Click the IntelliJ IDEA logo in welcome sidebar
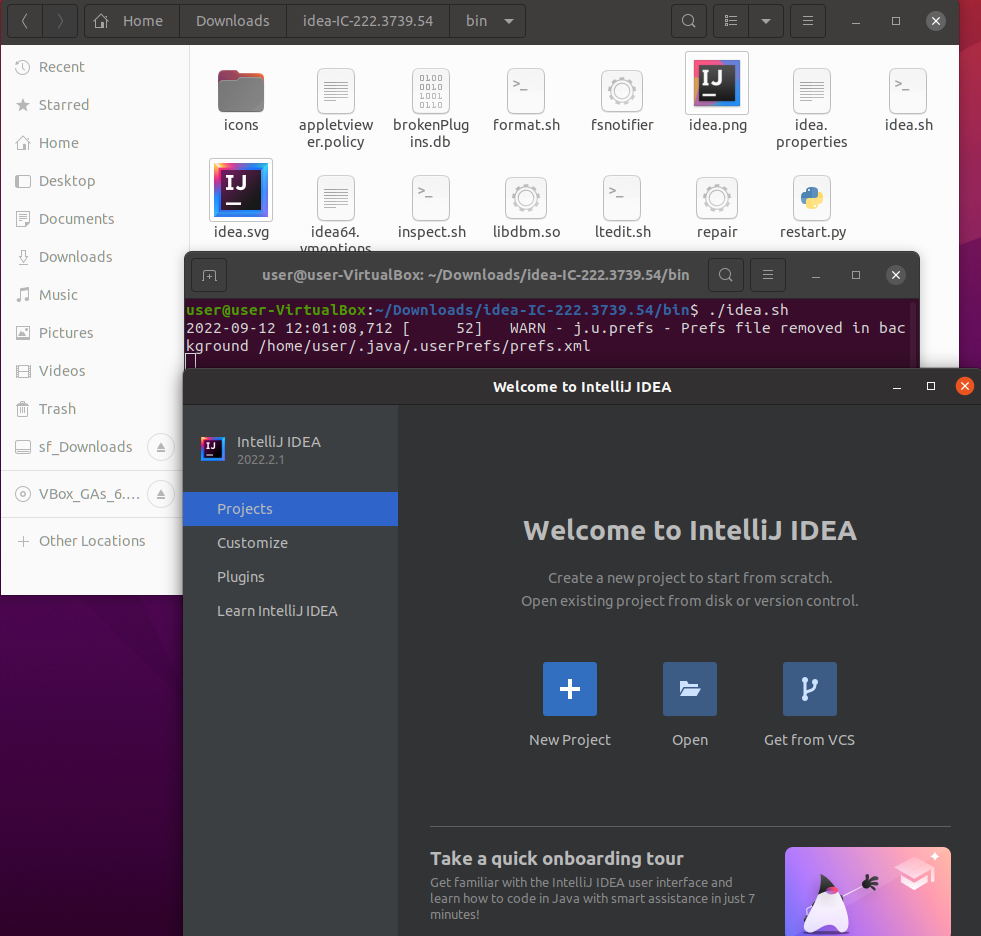The width and height of the screenshot is (981, 936). click(x=213, y=449)
